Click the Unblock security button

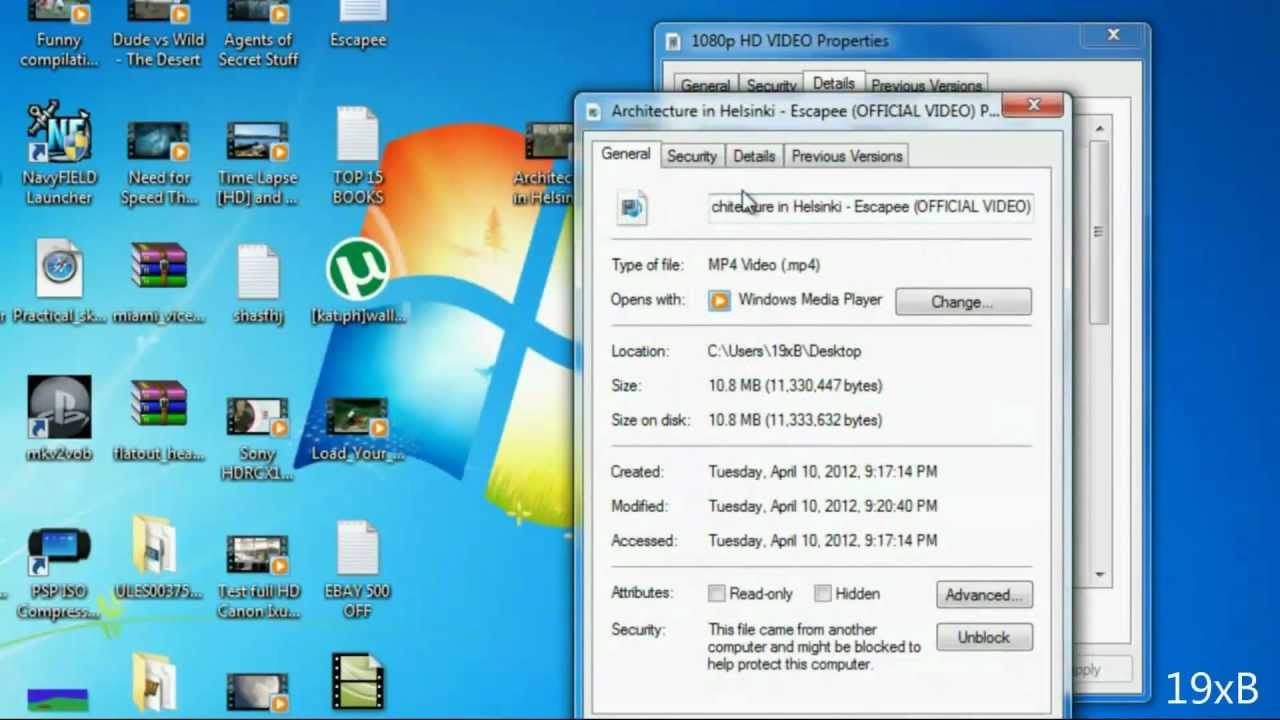(984, 637)
